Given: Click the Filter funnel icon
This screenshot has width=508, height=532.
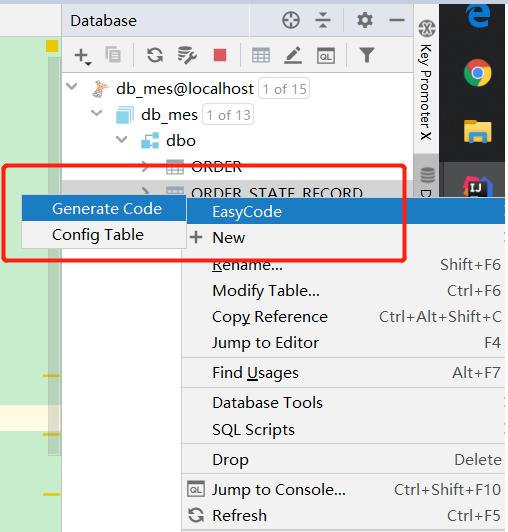Looking at the screenshot, I should pyautogui.click(x=367, y=55).
